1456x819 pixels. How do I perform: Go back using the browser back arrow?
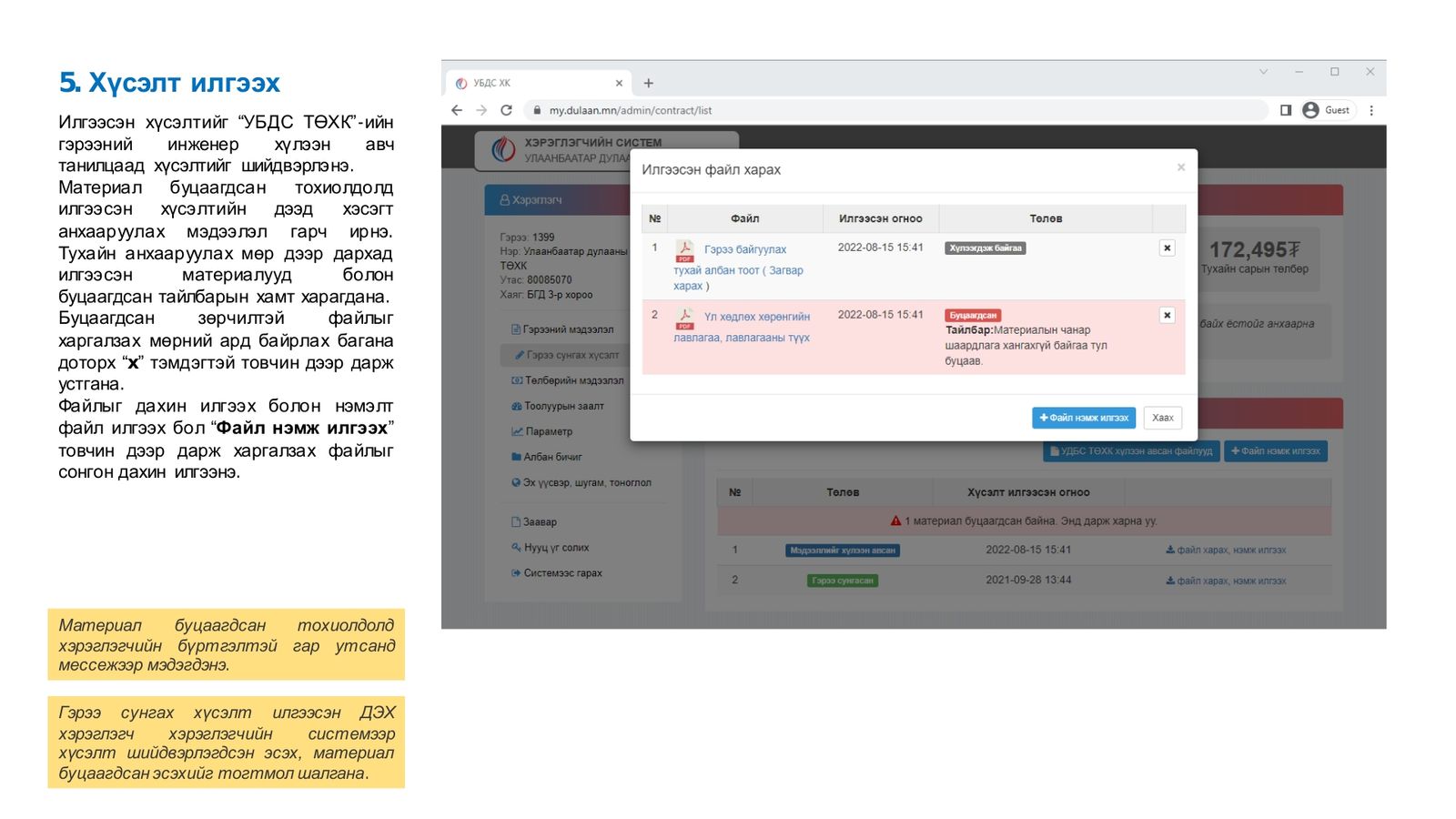(457, 110)
